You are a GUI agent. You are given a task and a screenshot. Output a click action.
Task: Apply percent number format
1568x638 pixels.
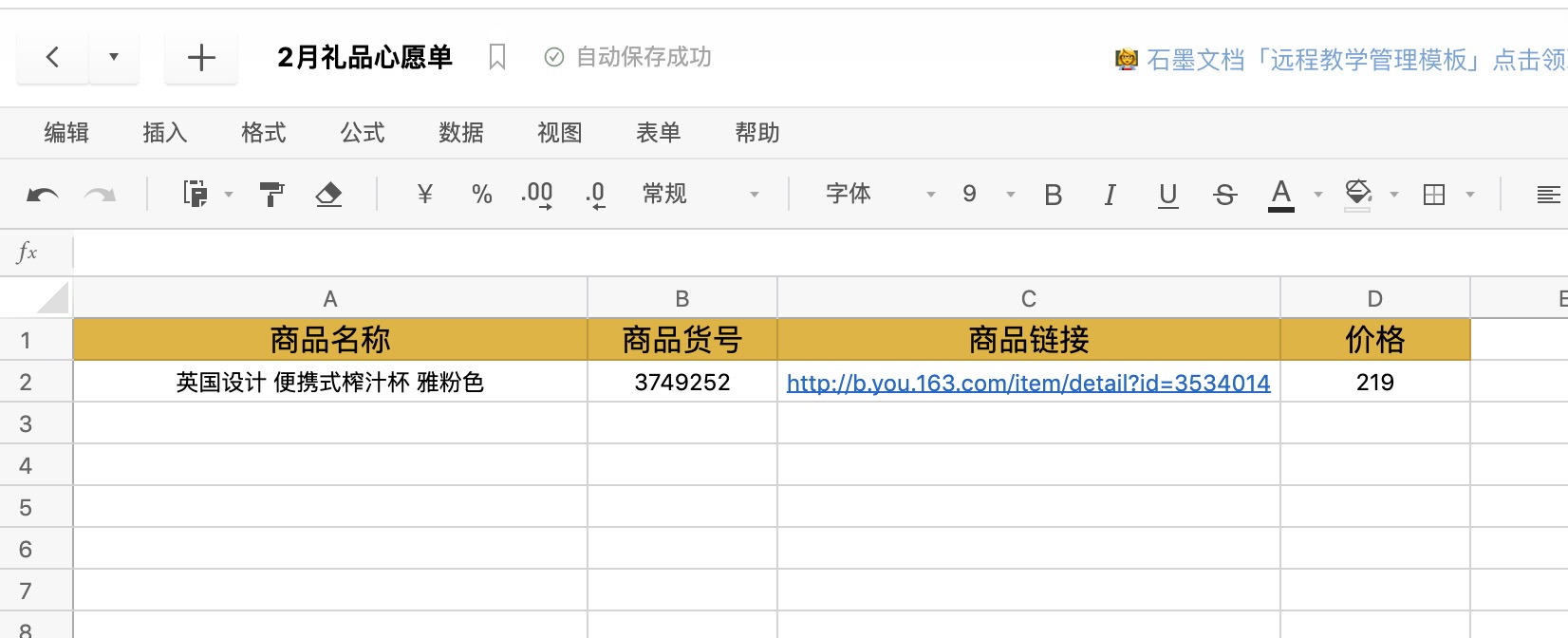coord(481,195)
